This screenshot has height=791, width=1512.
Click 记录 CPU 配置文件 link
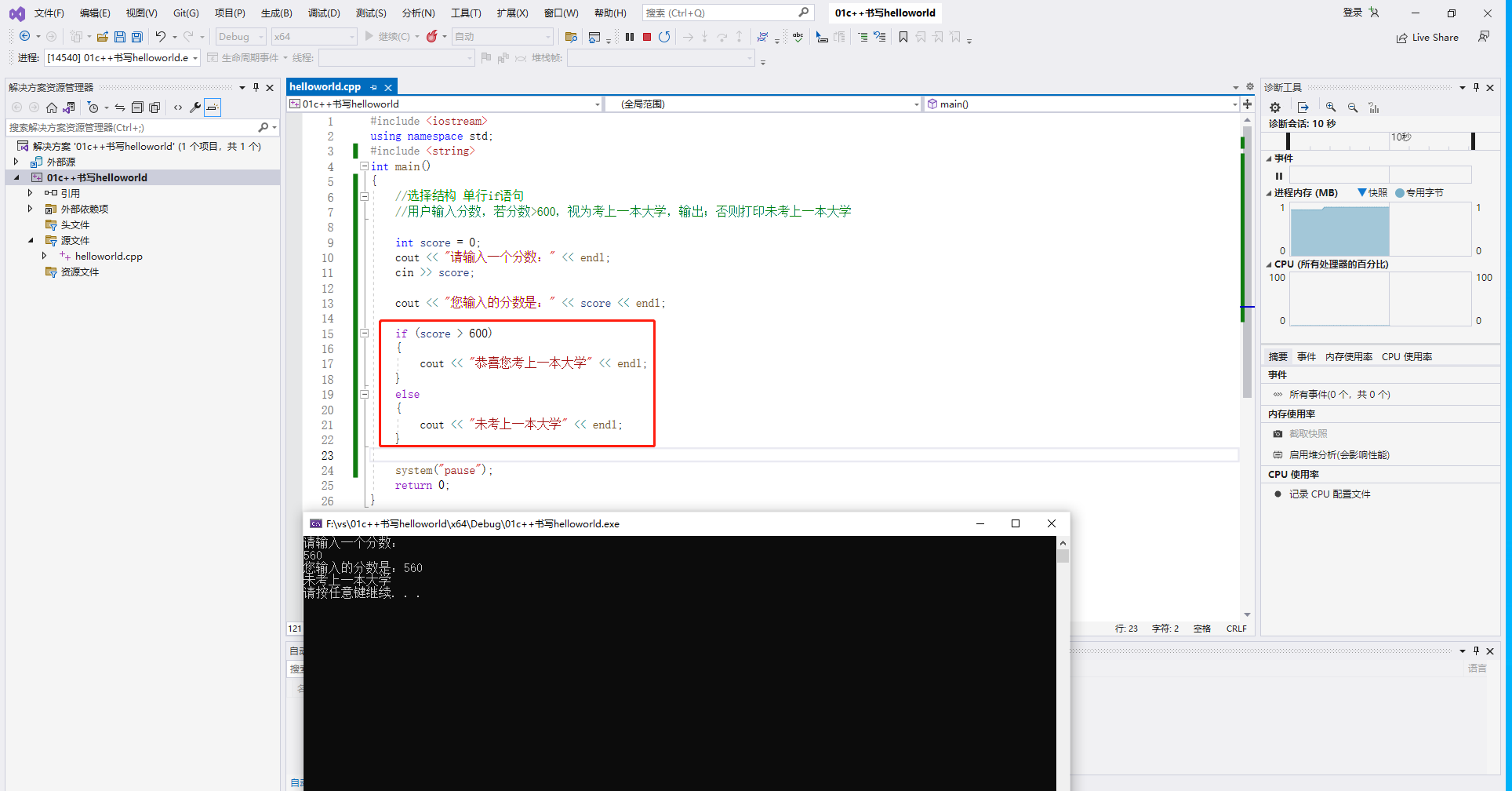[1330, 494]
